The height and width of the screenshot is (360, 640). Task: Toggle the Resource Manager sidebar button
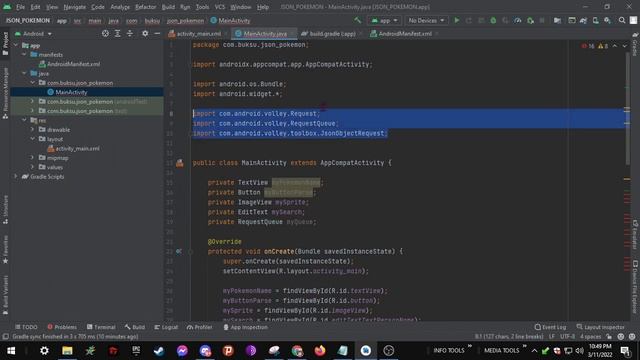[5, 93]
